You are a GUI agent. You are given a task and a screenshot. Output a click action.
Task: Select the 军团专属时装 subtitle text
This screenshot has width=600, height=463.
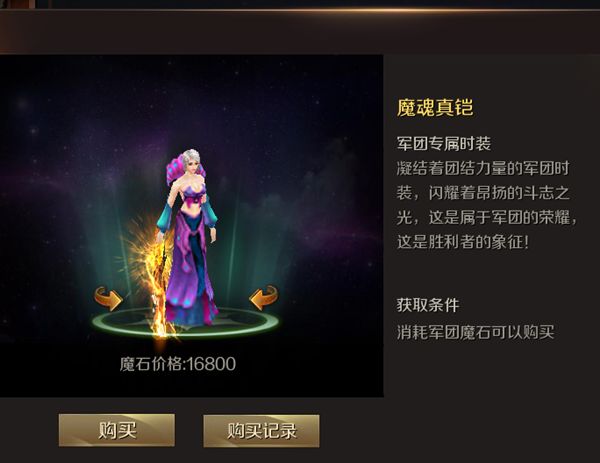(443, 144)
